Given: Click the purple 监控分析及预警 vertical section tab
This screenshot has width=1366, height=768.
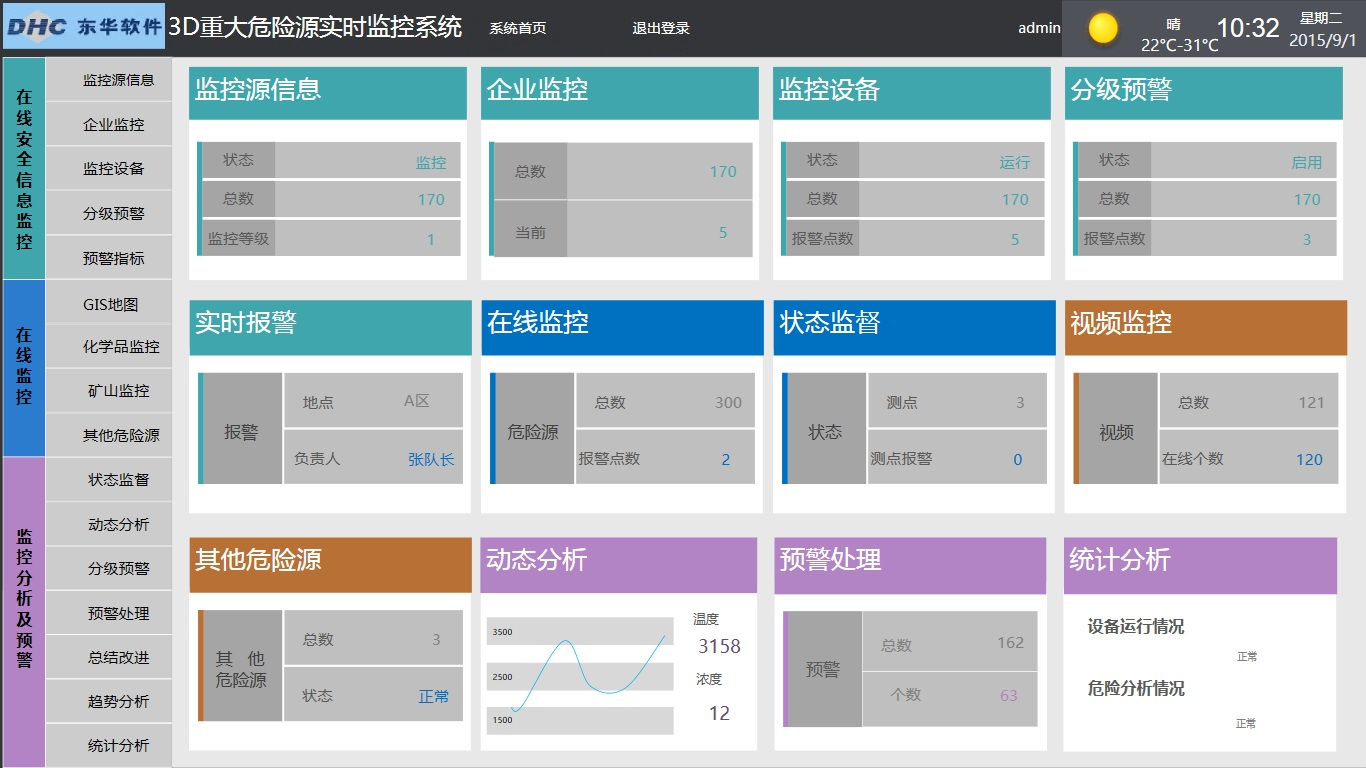Looking at the screenshot, I should point(24,611).
